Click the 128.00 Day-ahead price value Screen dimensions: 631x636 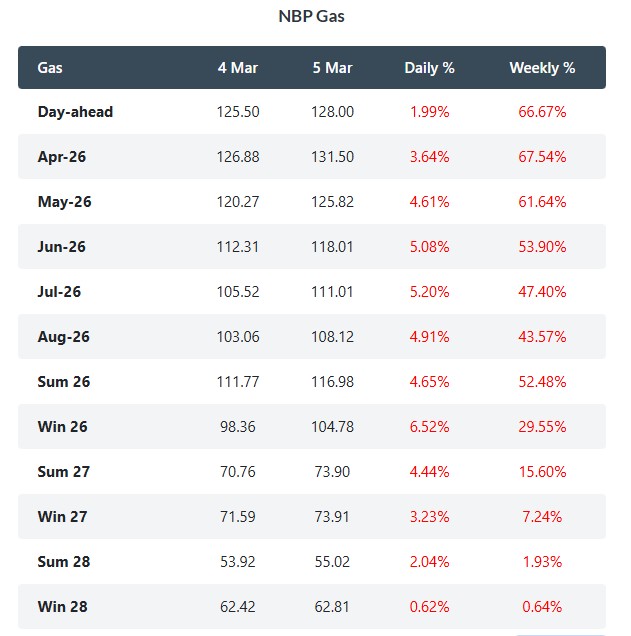333,112
